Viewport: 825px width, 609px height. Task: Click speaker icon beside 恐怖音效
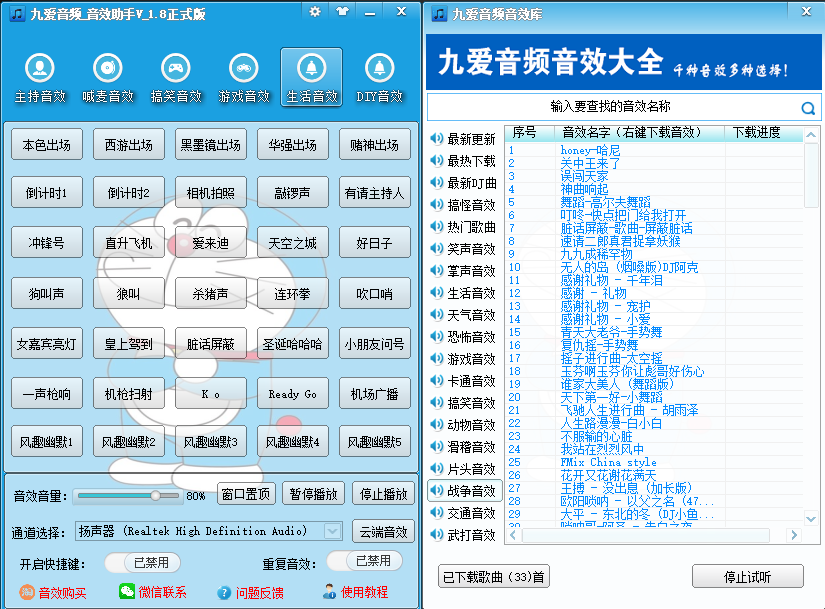coord(437,336)
